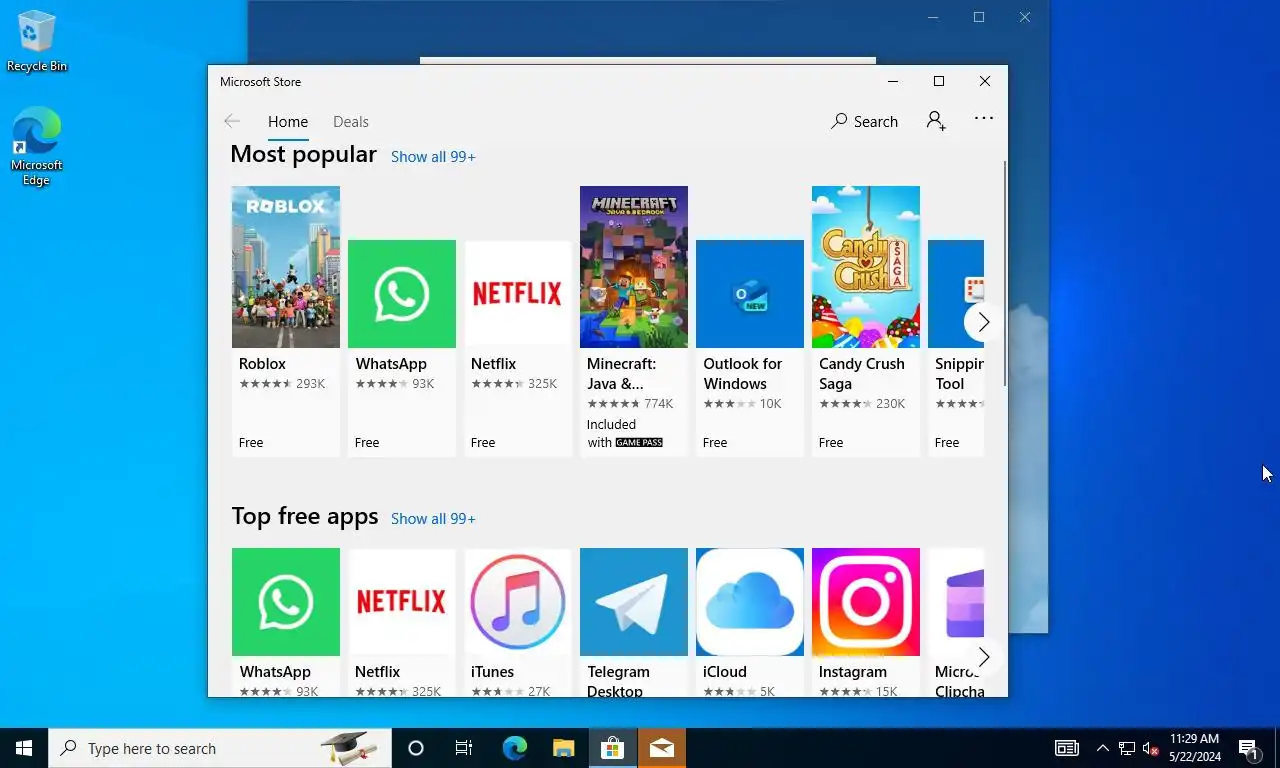Open WhatsApp icon in Top free apps
Screen dimensions: 1280x768
(x=286, y=602)
